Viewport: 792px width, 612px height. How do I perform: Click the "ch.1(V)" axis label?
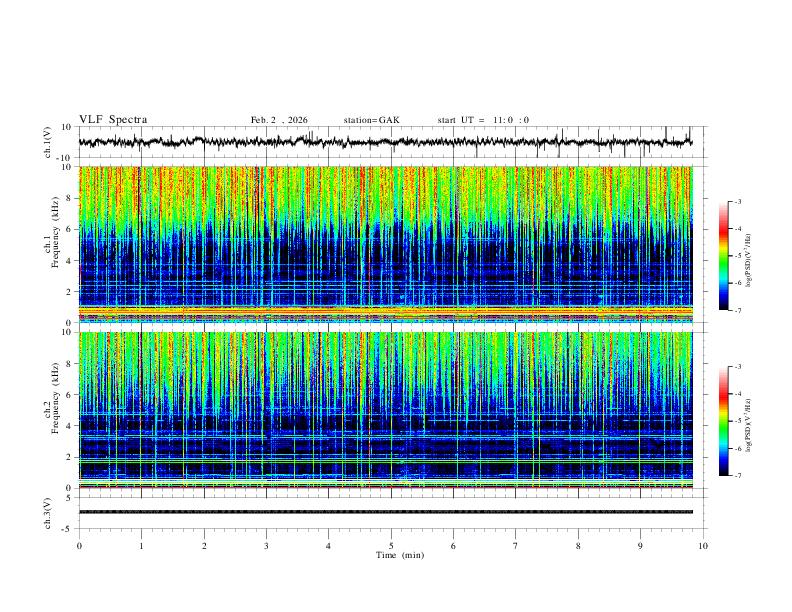click(x=48, y=143)
